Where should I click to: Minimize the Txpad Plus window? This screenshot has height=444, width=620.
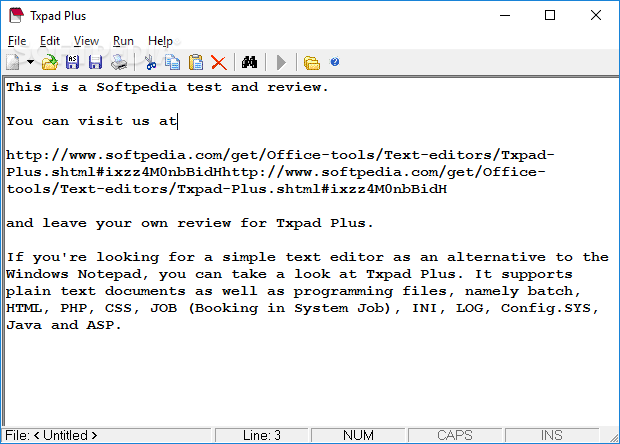(x=505, y=15)
